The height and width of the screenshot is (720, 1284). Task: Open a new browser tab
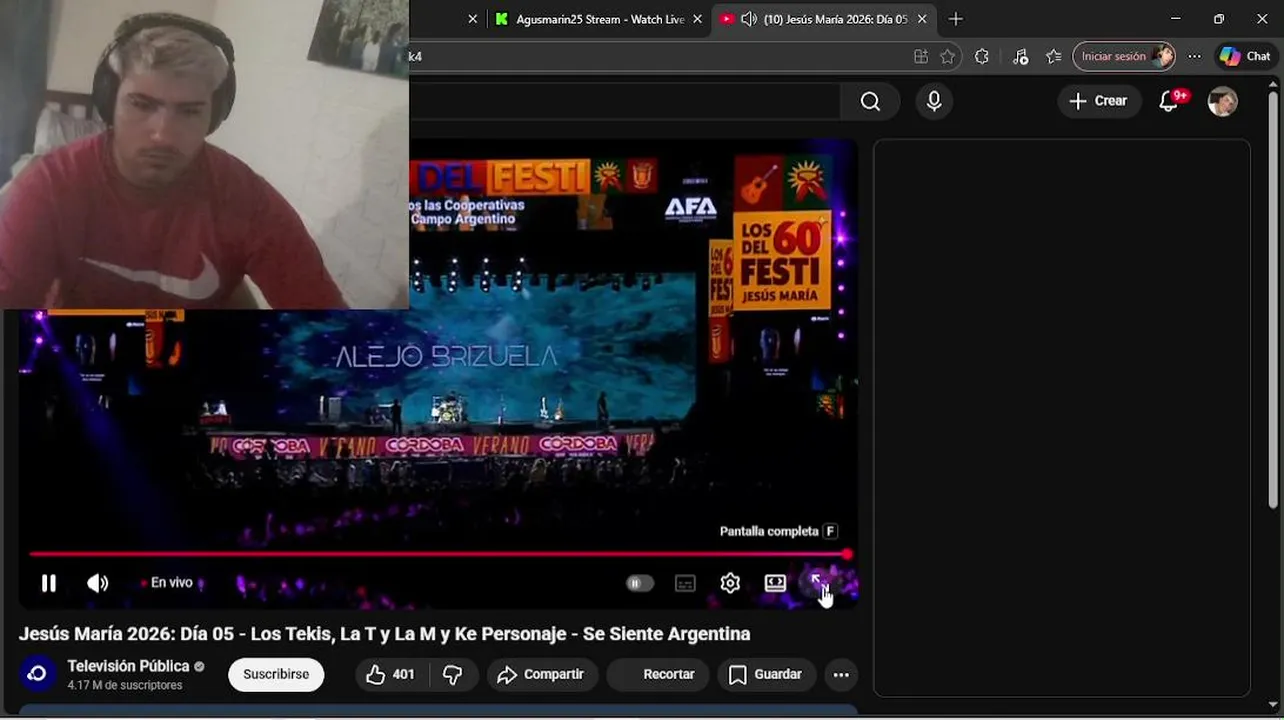point(956,19)
